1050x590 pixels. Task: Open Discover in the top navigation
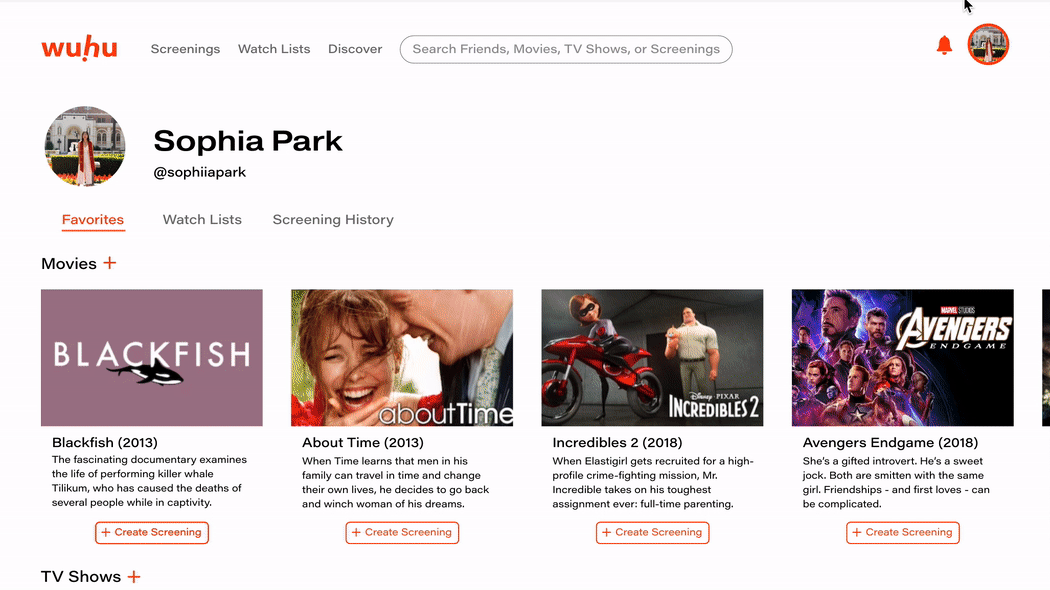(x=355, y=49)
